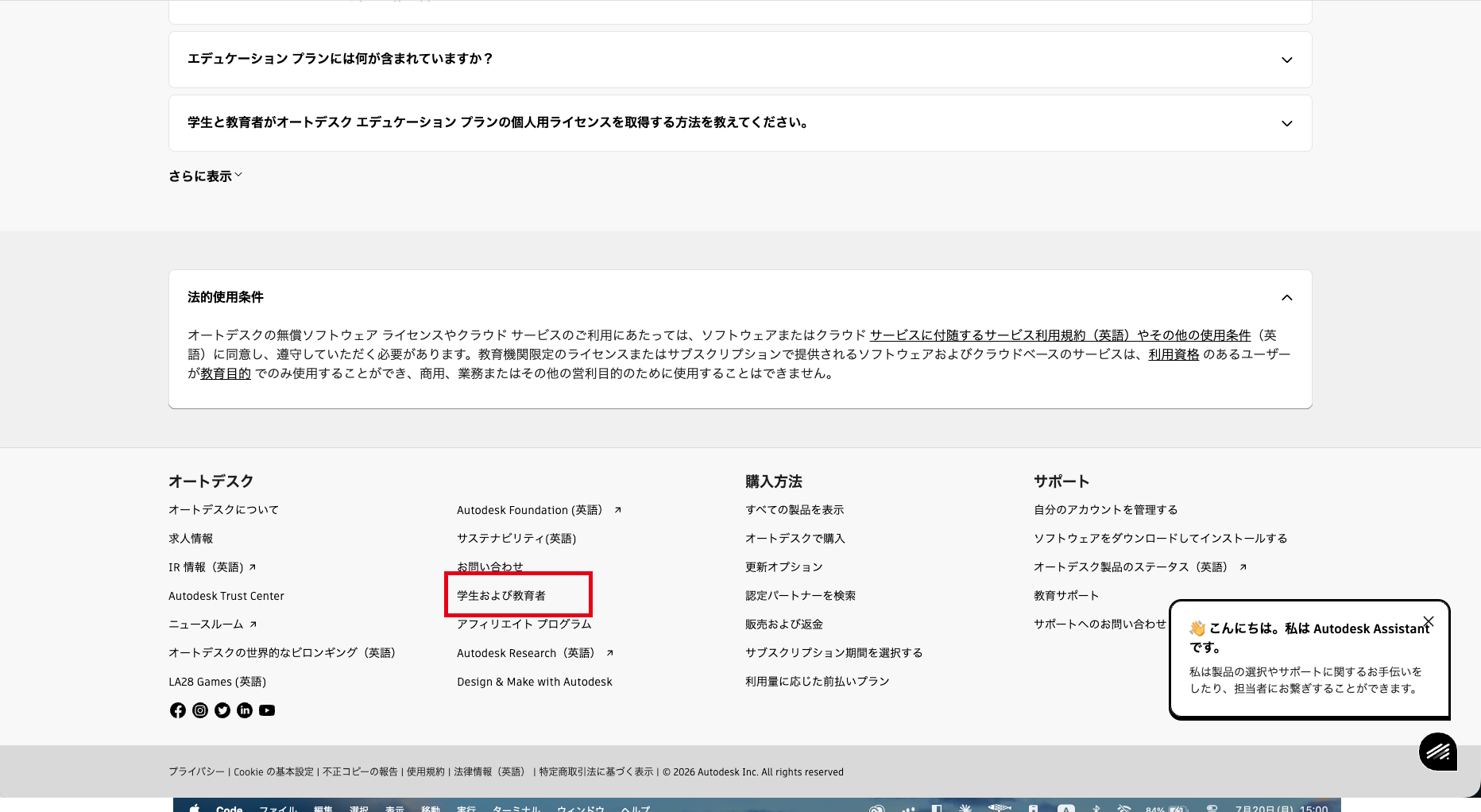1481x812 pixels.
Task: Click さらに表示 to show more questions
Action: pos(205,176)
